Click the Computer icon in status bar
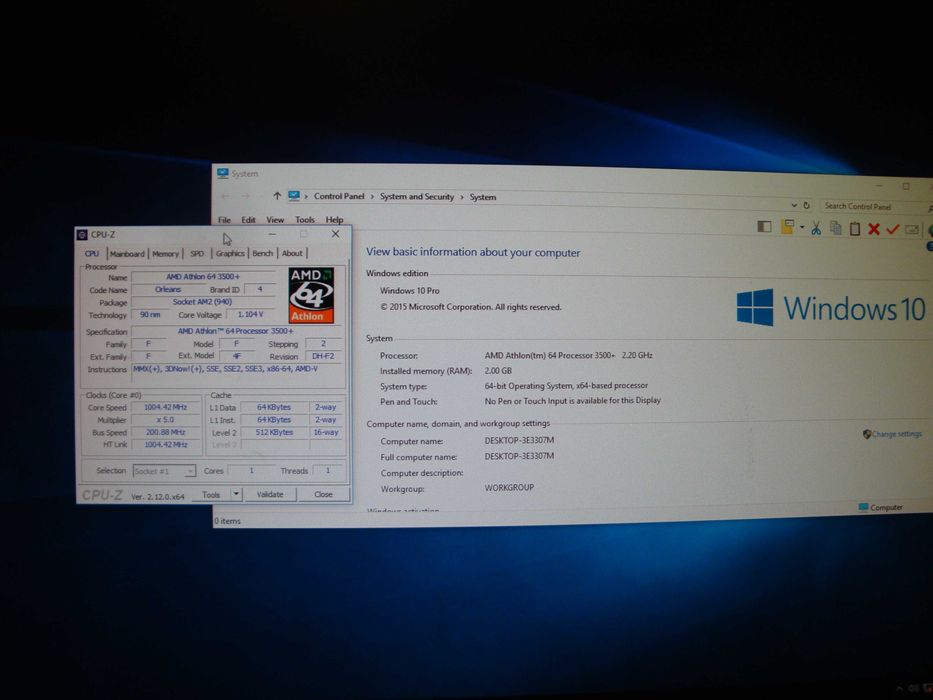Viewport: 933px width, 700px height. tap(863, 507)
